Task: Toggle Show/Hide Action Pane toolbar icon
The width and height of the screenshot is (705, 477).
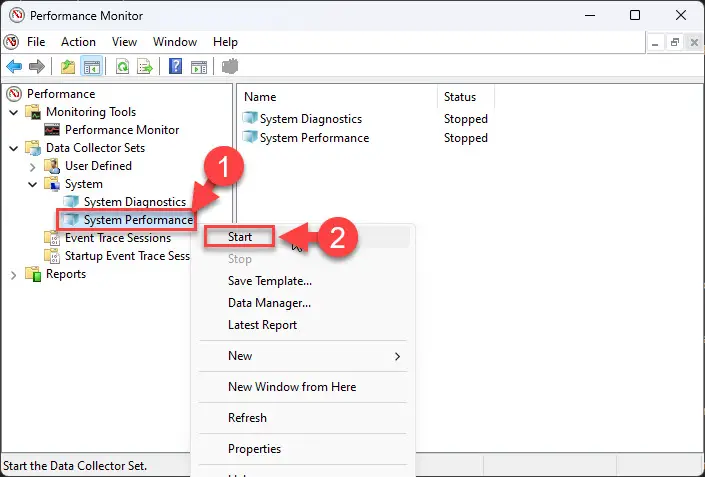Action: pos(199,67)
